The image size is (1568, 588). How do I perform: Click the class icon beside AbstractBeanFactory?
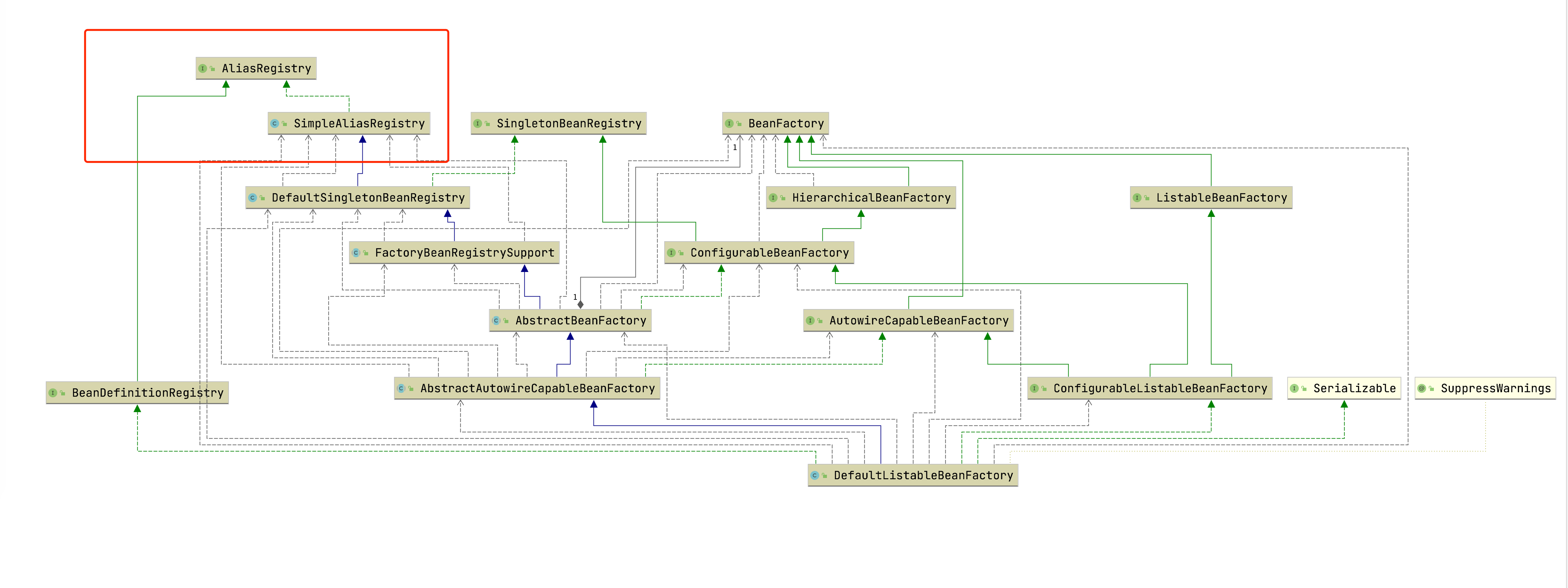click(496, 321)
